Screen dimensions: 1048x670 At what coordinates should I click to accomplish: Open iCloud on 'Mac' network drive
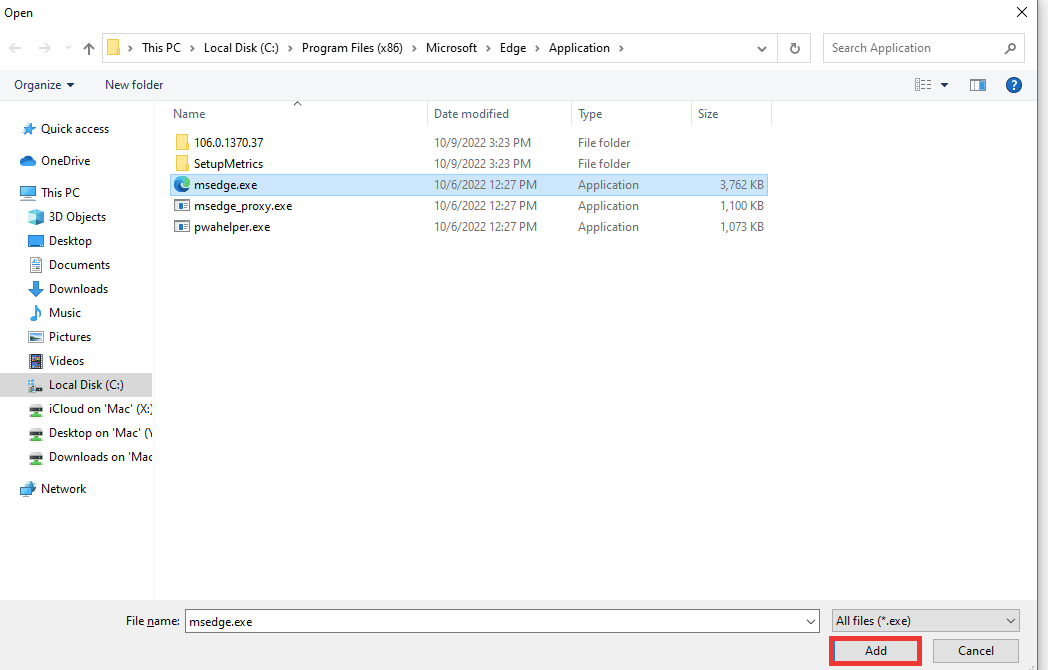pyautogui.click(x=100, y=409)
